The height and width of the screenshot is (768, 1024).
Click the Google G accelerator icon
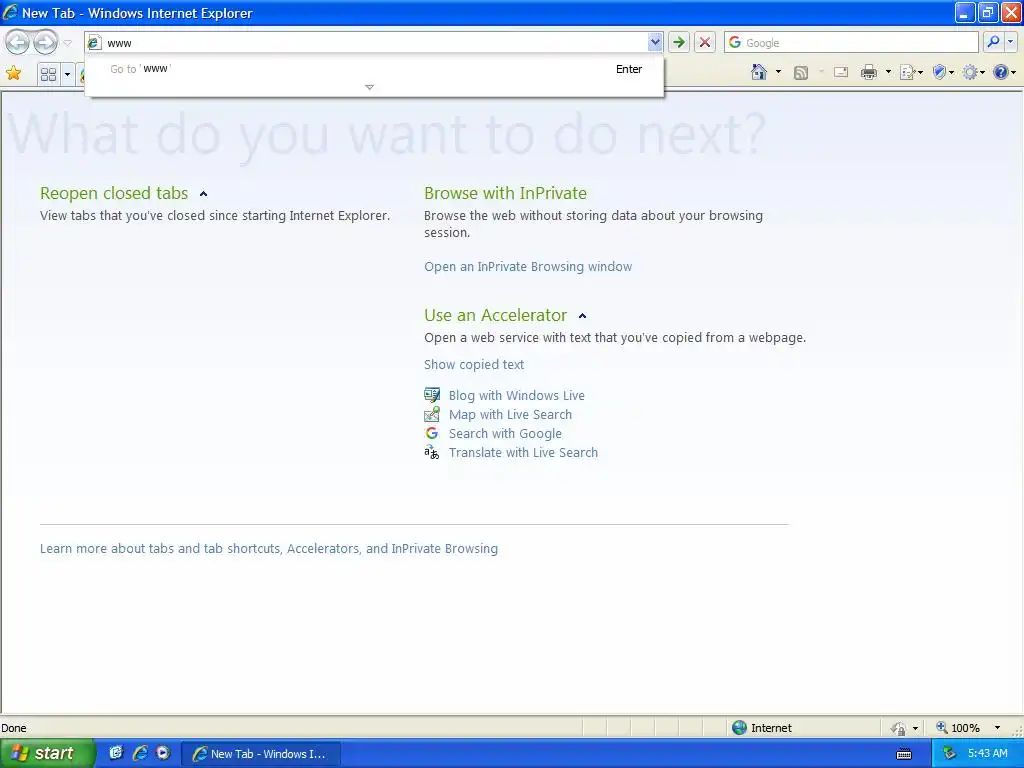click(432, 433)
